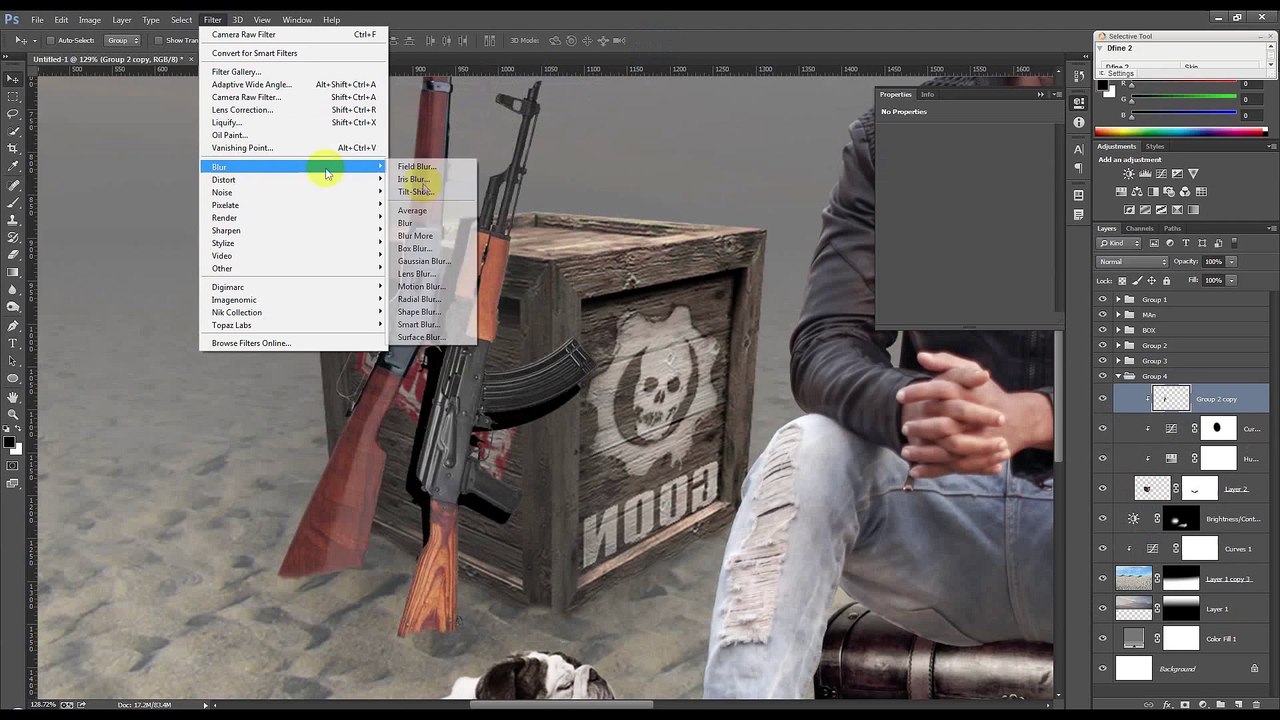Click the Delete layer trash icon
Screen dimensions: 1280x720
pyautogui.click(x=1256, y=705)
